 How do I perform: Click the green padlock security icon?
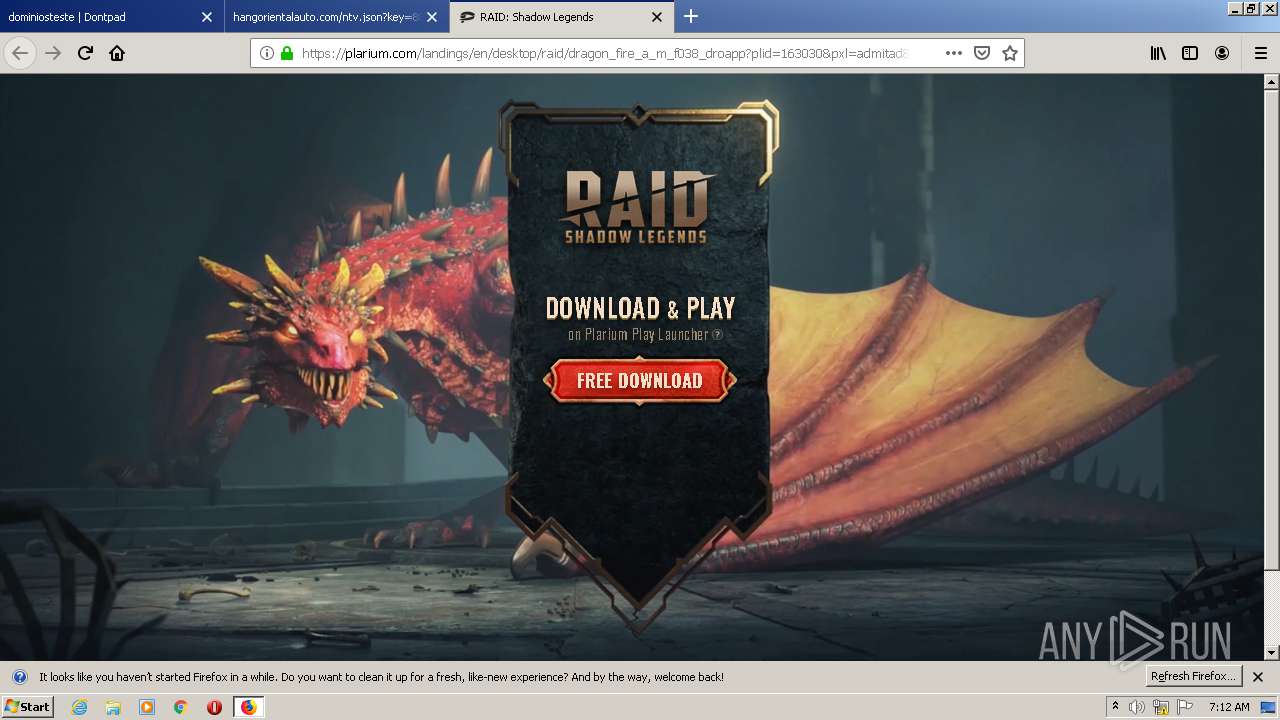coord(287,53)
